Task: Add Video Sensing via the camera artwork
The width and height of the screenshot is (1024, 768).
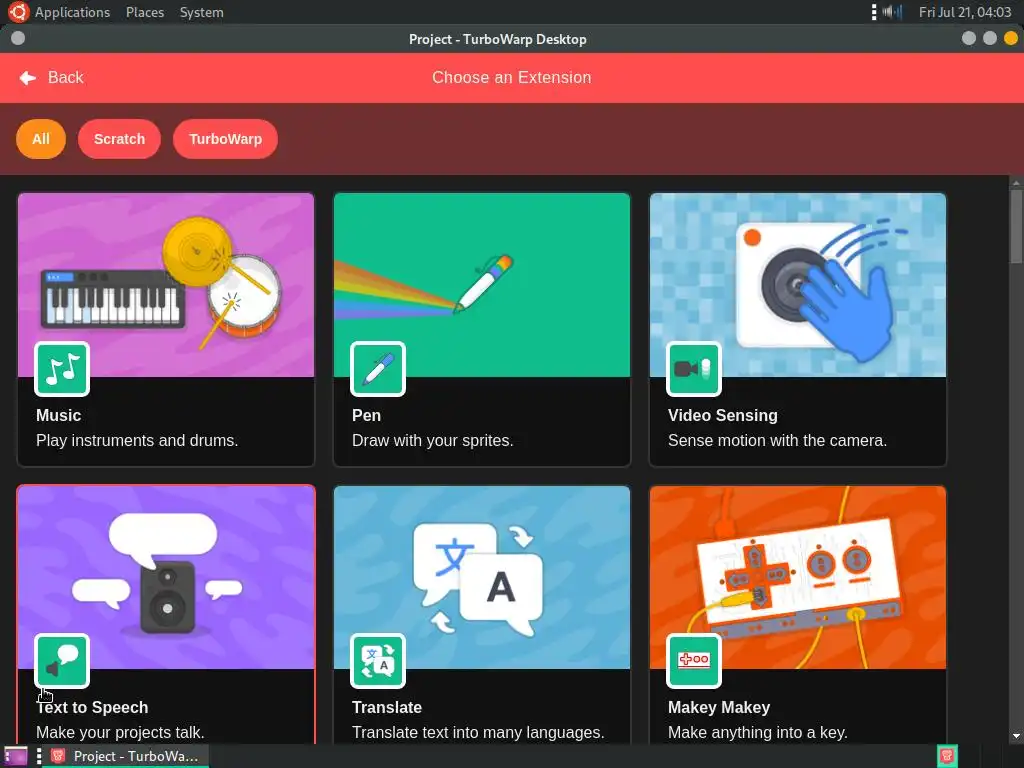Action: pos(797,285)
